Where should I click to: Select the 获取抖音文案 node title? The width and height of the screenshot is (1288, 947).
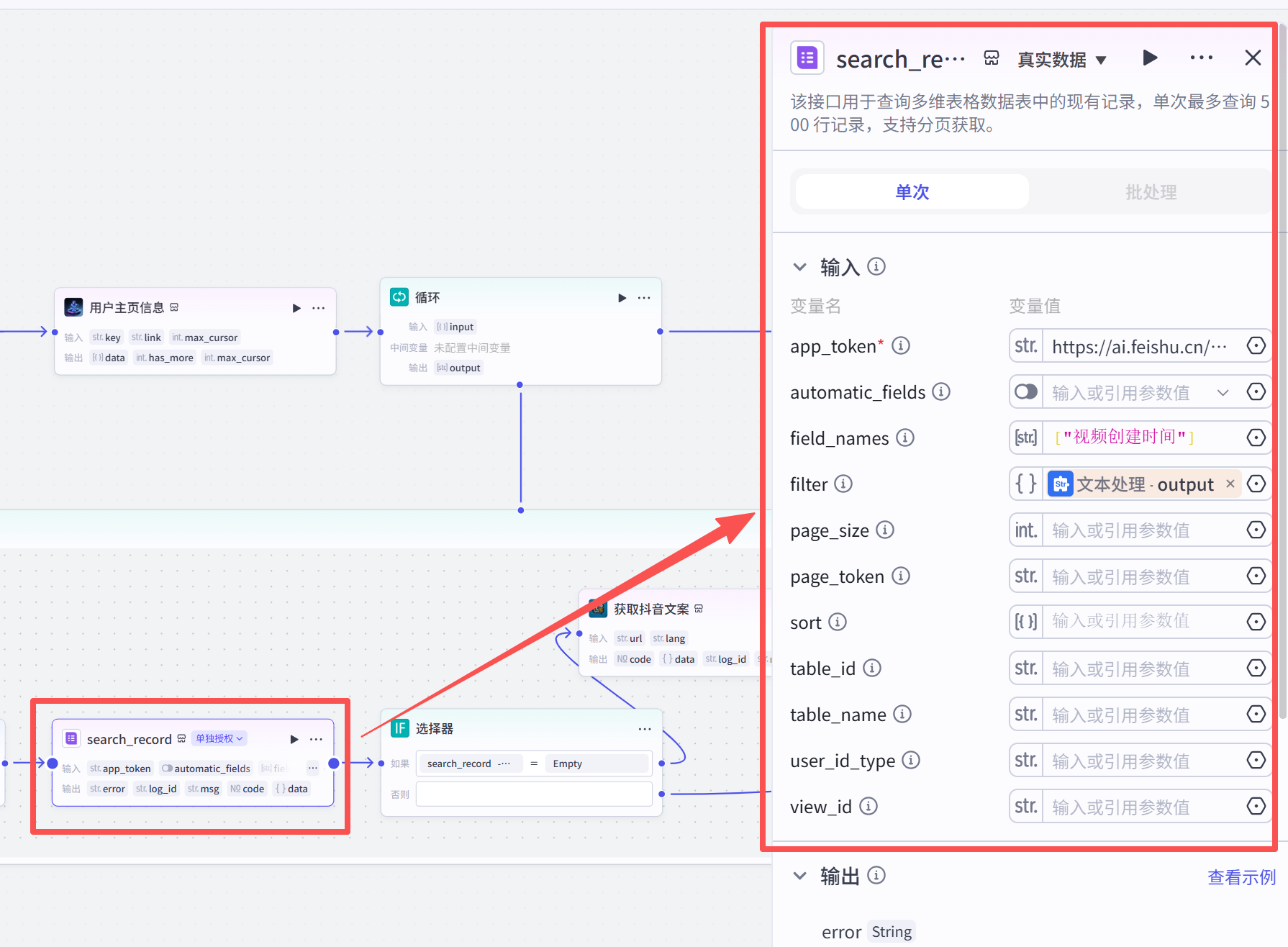651,609
